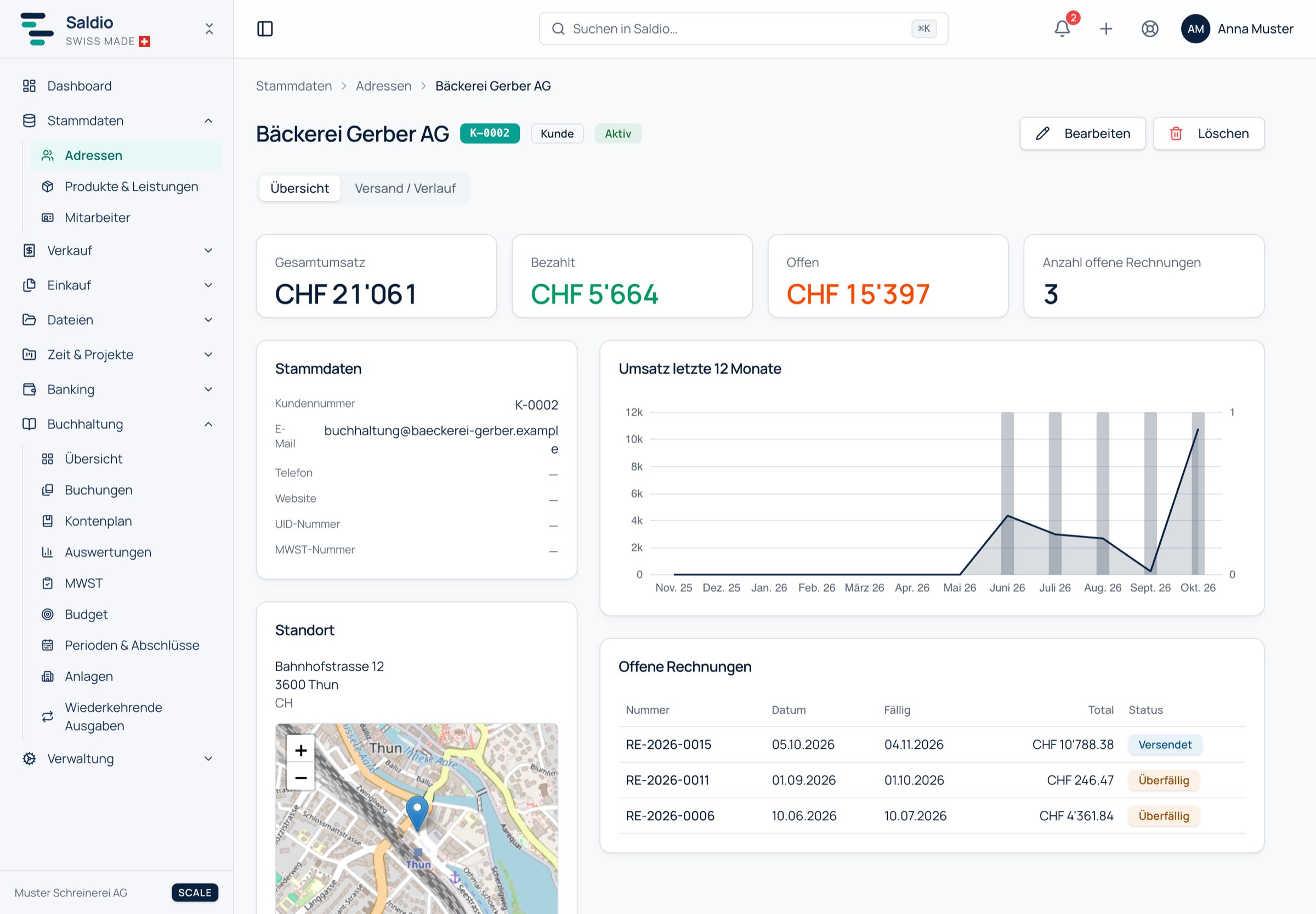Open the notifications bell
Screen dimensions: 1316x914
tap(1062, 29)
